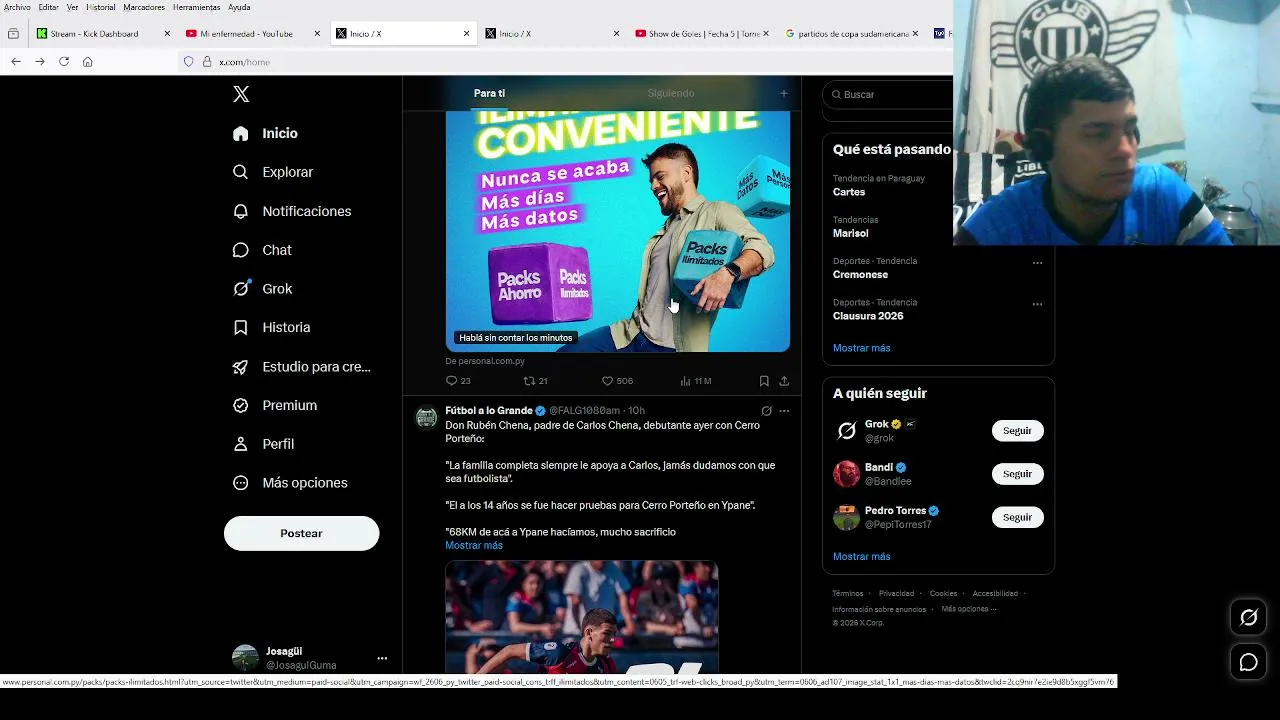Switch to Mi enfermedad - YouTube tab
Viewport: 1280px width, 720px height.
click(246, 34)
